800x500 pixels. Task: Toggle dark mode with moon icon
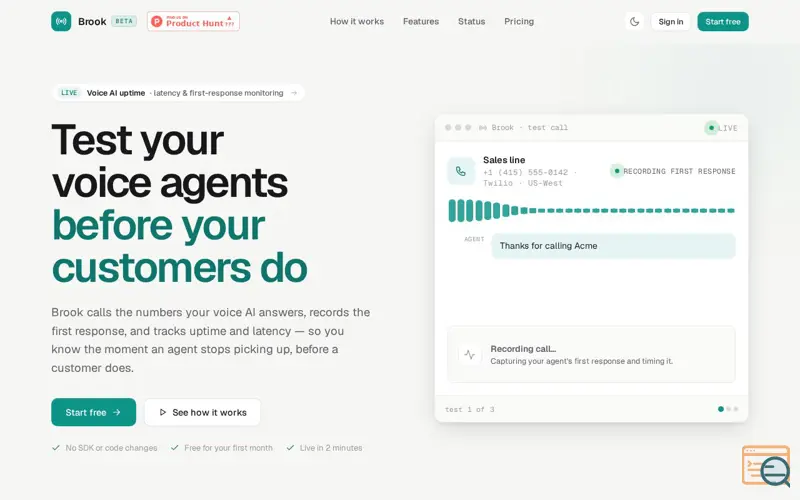[x=634, y=21]
